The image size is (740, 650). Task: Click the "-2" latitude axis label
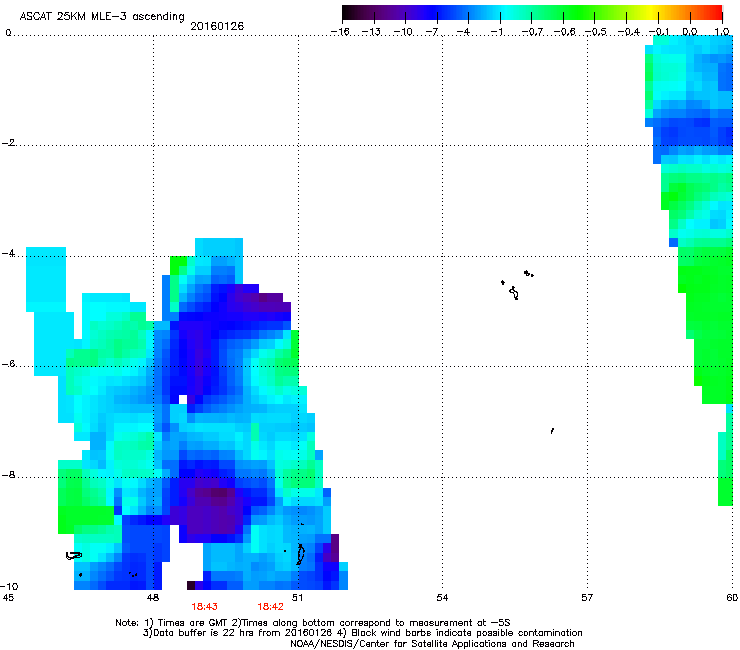point(8,143)
